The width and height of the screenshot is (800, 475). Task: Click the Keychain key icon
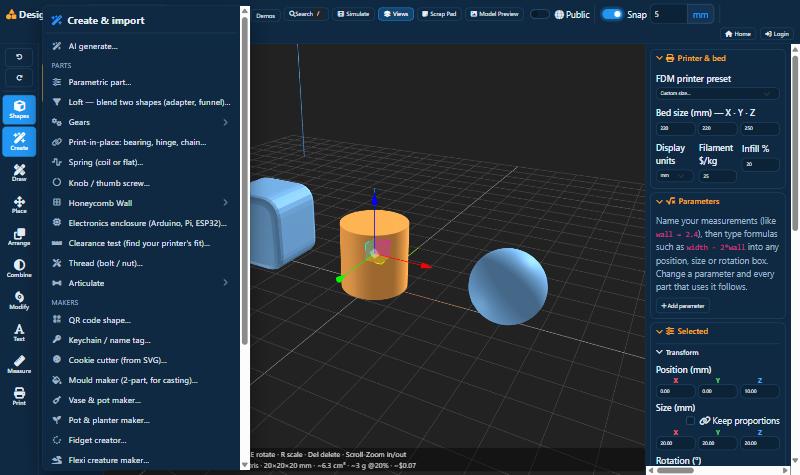[57, 339]
